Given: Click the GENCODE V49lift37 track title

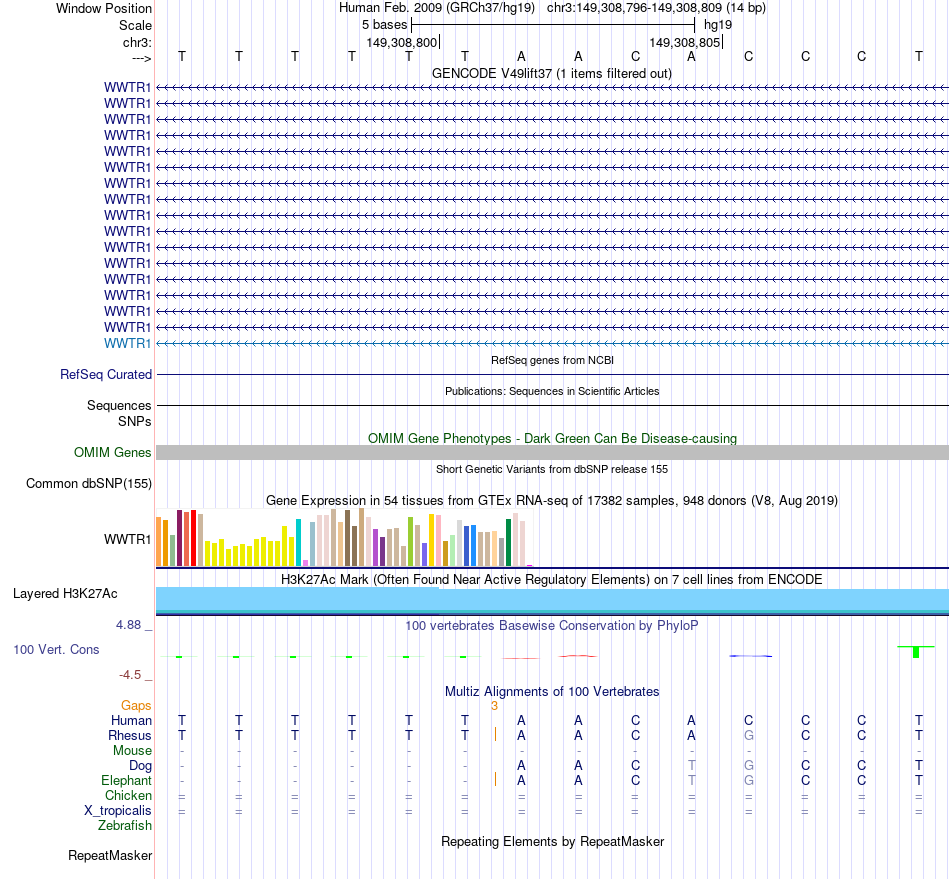Looking at the screenshot, I should point(551,73).
